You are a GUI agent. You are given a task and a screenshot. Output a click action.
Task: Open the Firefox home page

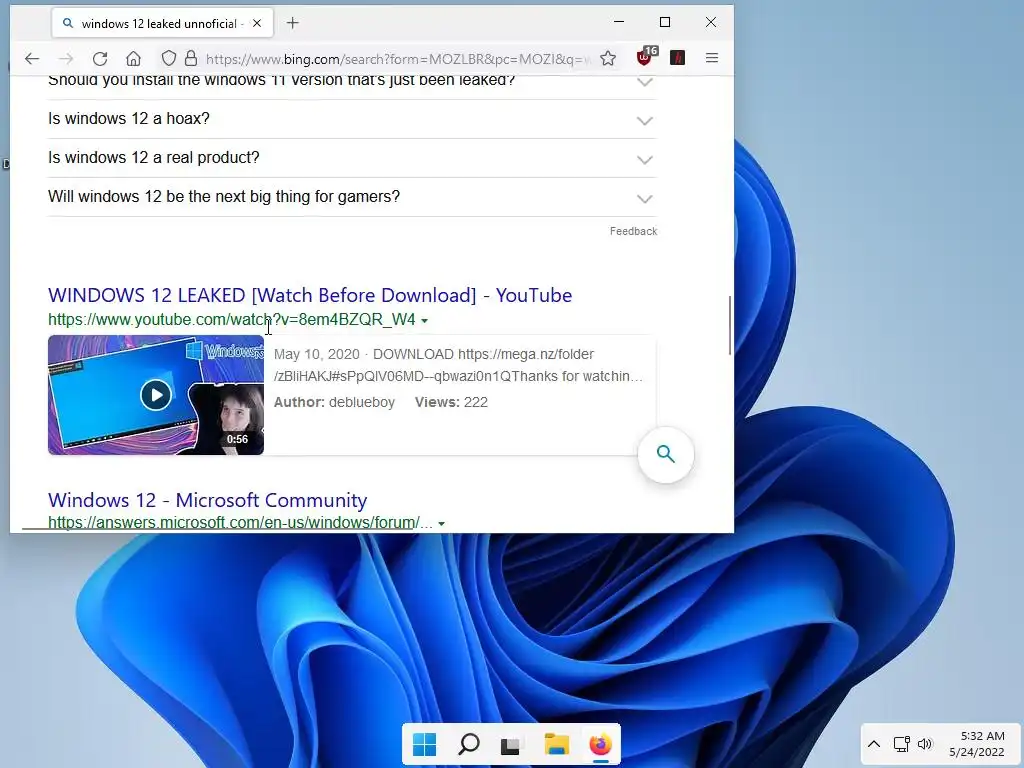(x=133, y=59)
